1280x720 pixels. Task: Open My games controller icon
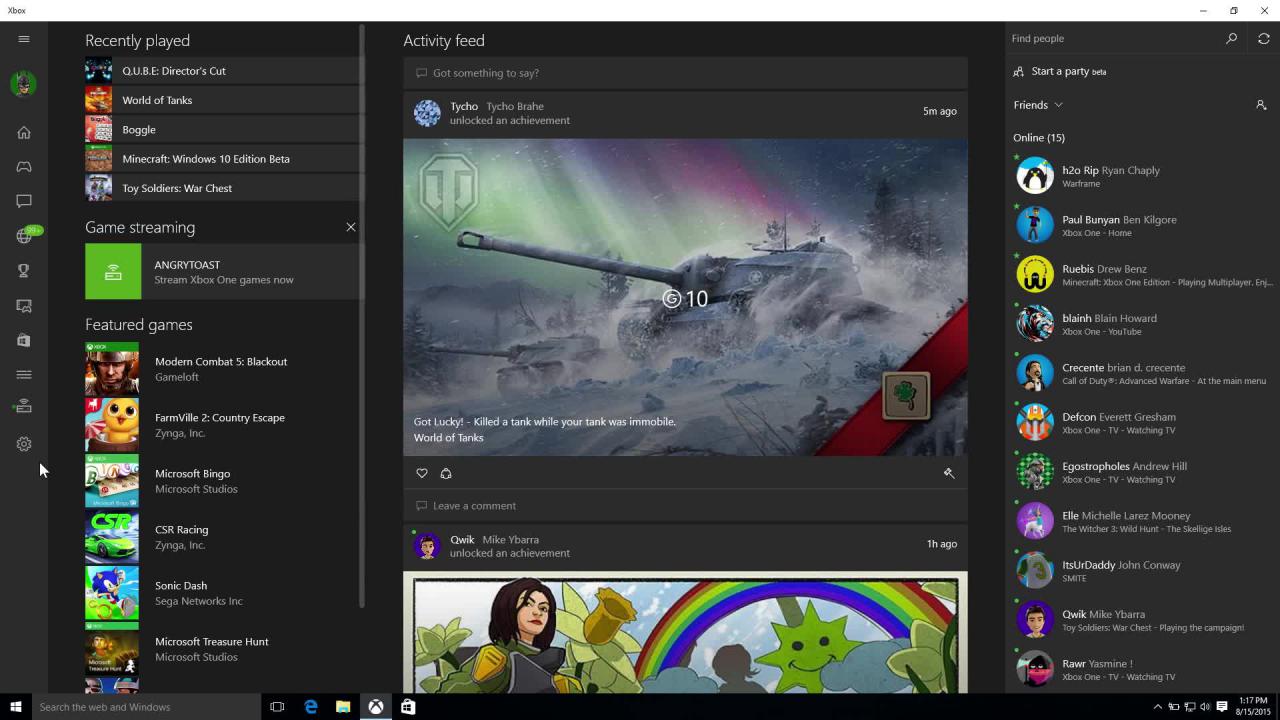click(x=24, y=167)
